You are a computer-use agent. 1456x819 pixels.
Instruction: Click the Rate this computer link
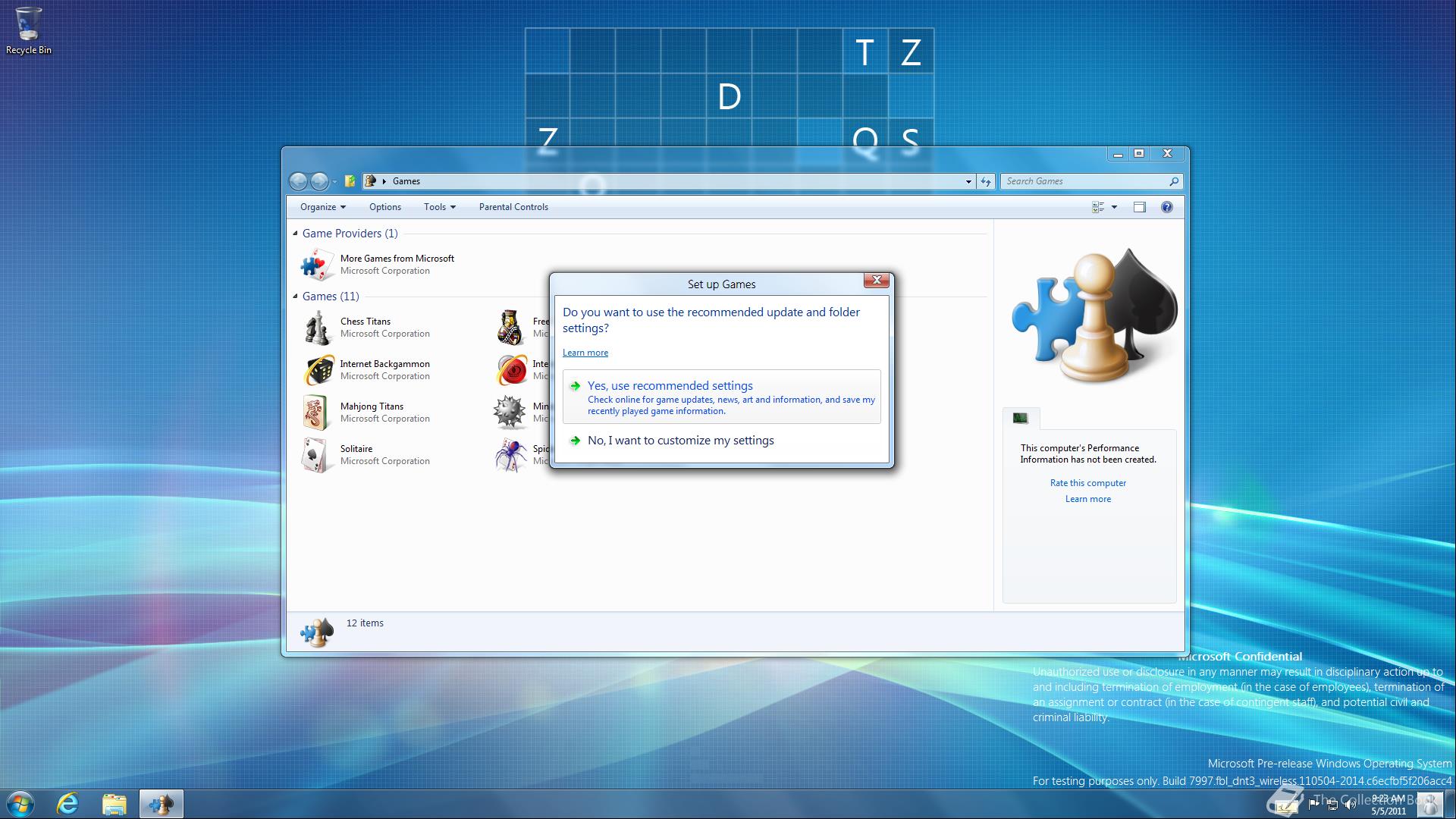click(1088, 483)
